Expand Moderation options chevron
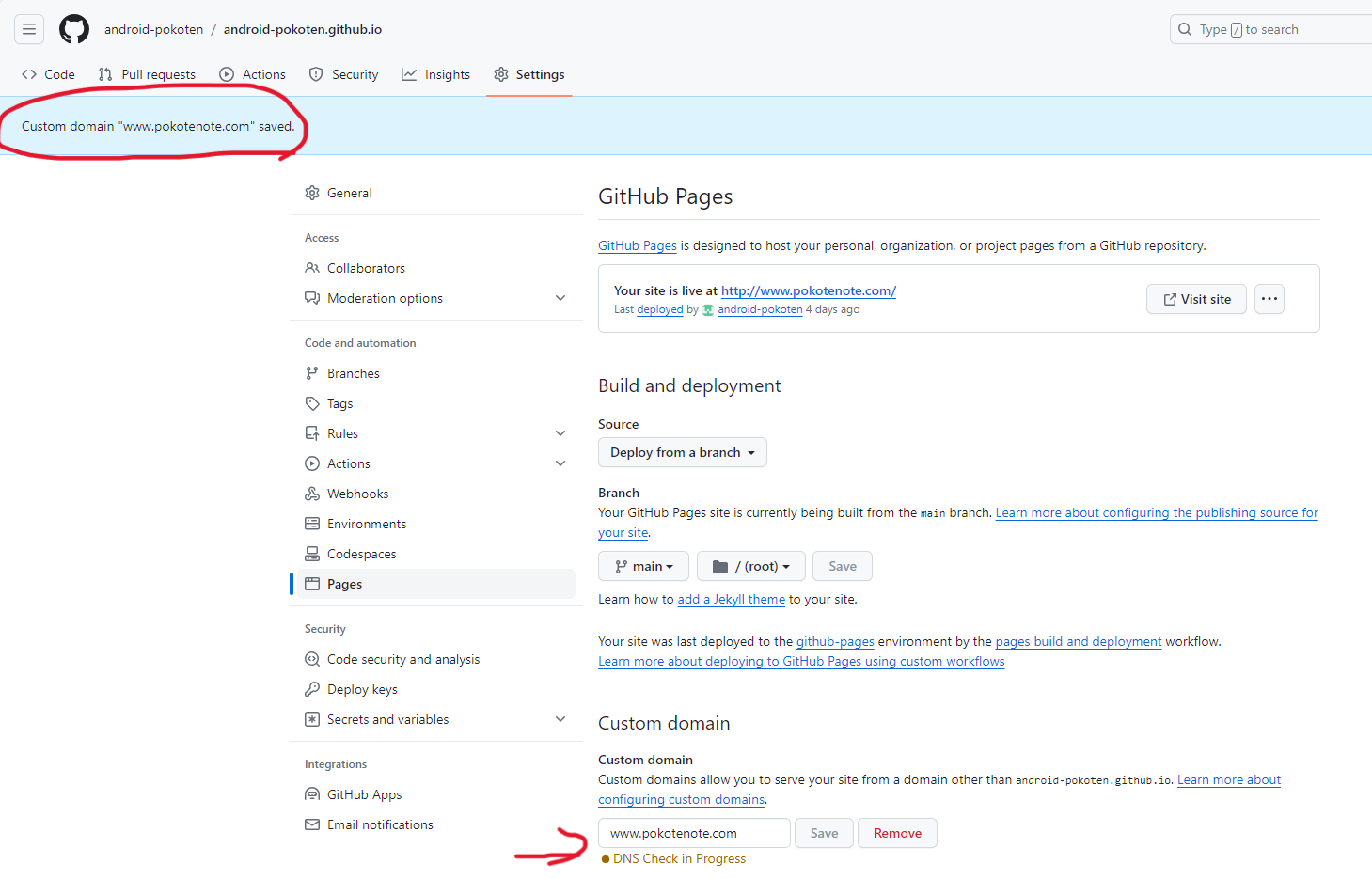The height and width of the screenshot is (879, 1372). (560, 298)
